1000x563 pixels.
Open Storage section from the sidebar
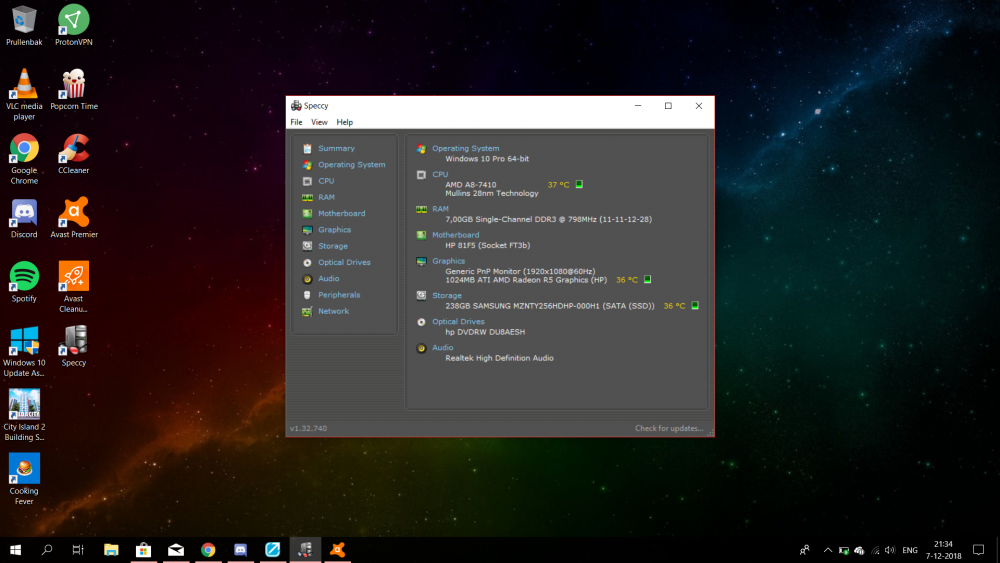332,246
